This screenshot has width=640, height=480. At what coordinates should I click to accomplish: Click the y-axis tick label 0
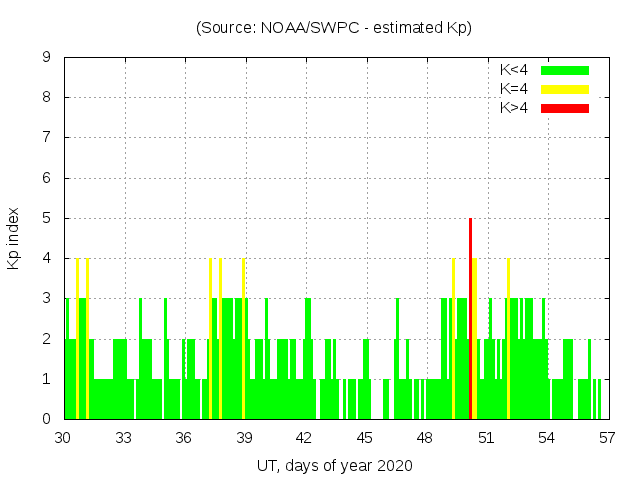pos(47,419)
